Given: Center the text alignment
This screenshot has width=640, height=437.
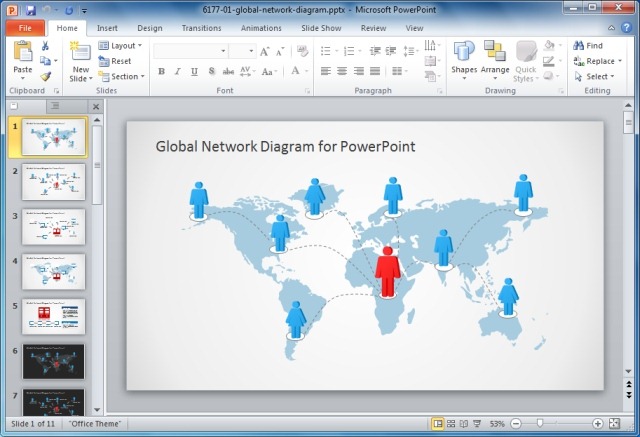Looking at the screenshot, I should [x=342, y=71].
